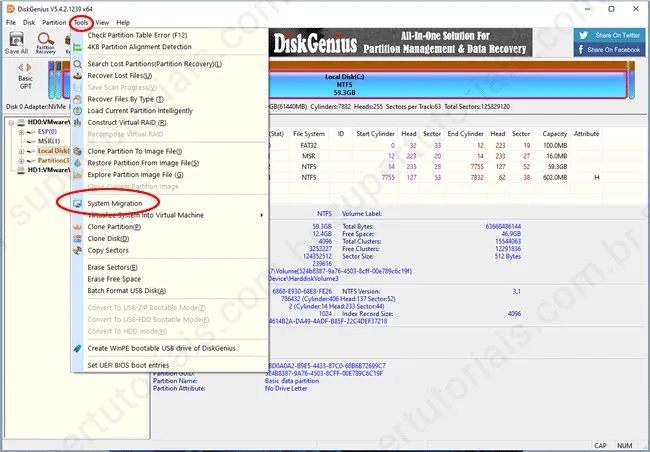Expand the ESP(0) partition node

[x=21, y=132]
